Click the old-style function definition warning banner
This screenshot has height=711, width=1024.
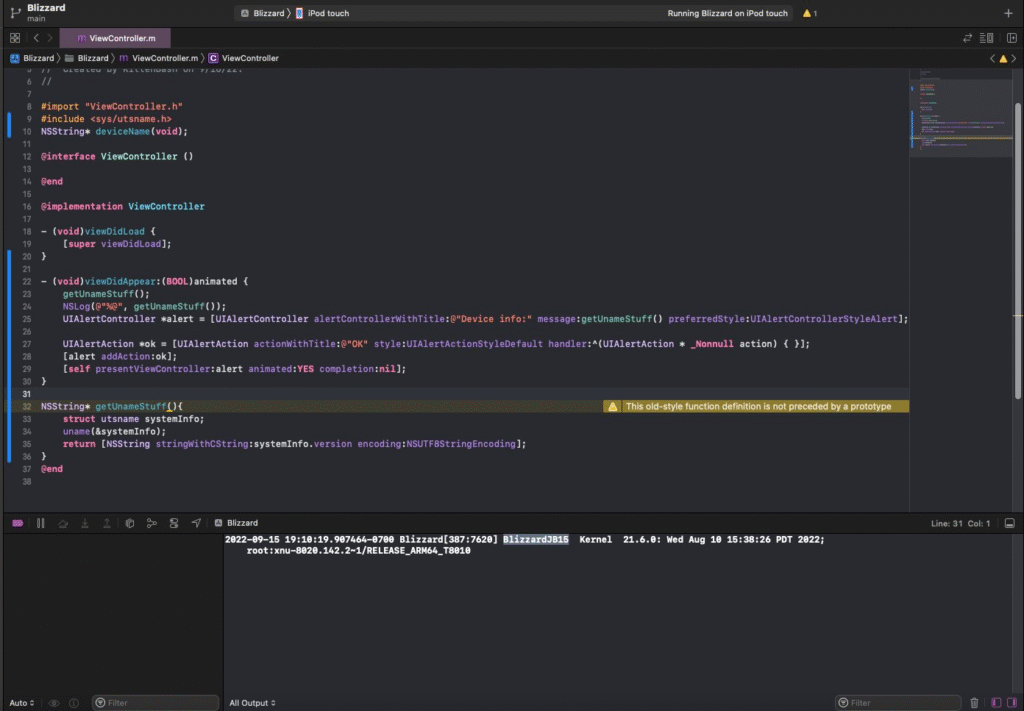click(756, 406)
